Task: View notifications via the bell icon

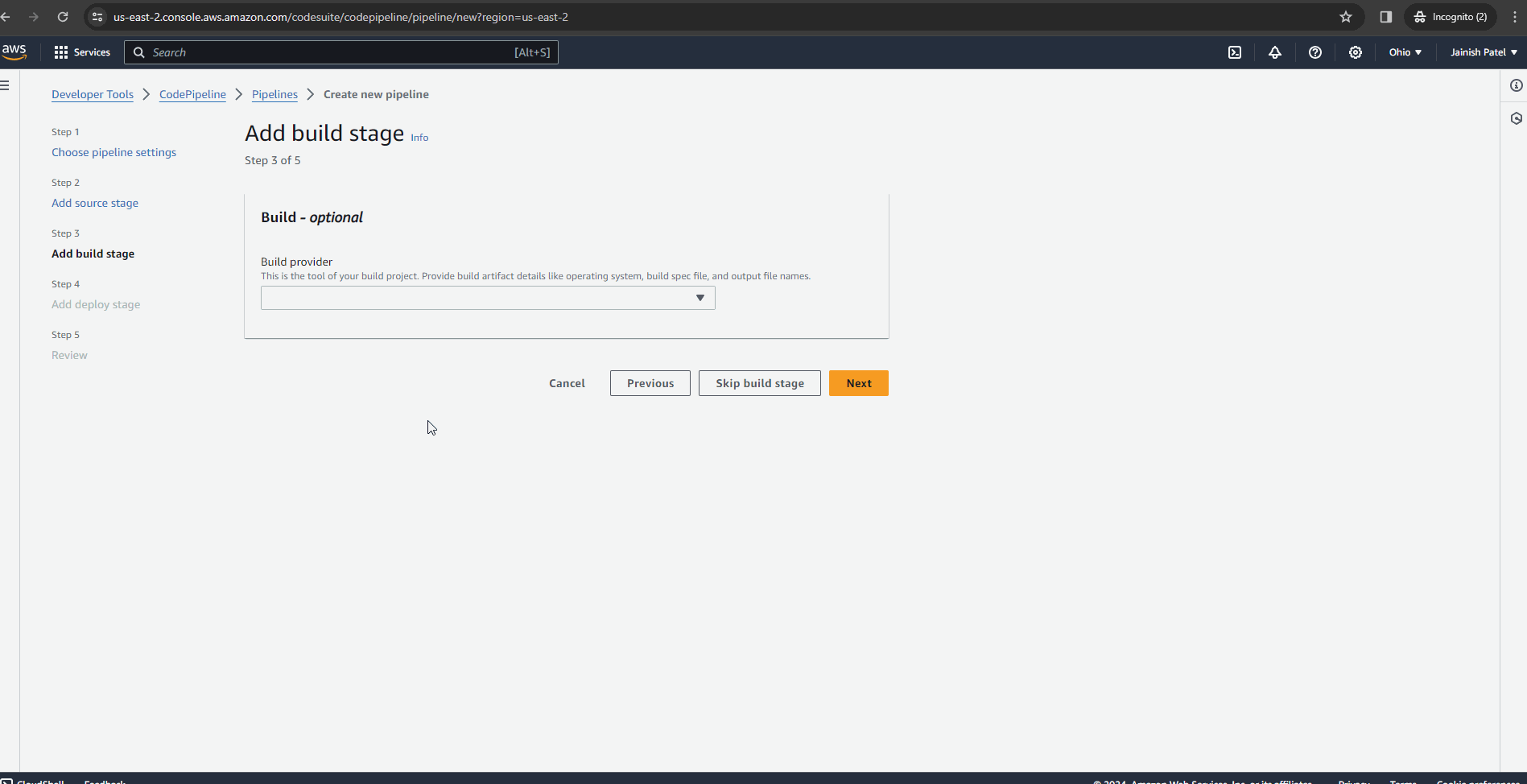Action: (x=1275, y=52)
